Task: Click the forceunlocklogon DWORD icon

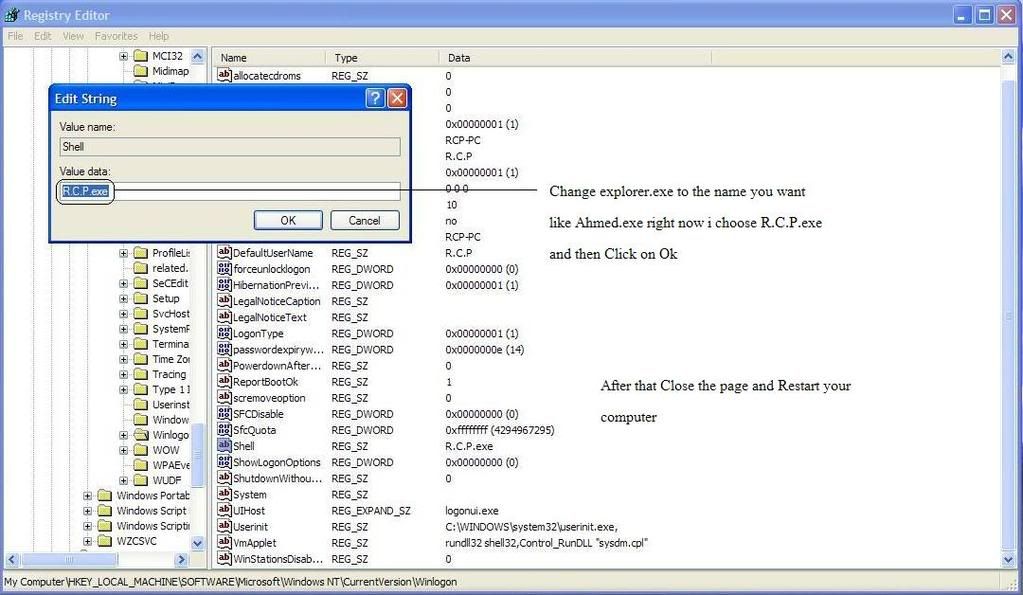Action: (x=224, y=269)
